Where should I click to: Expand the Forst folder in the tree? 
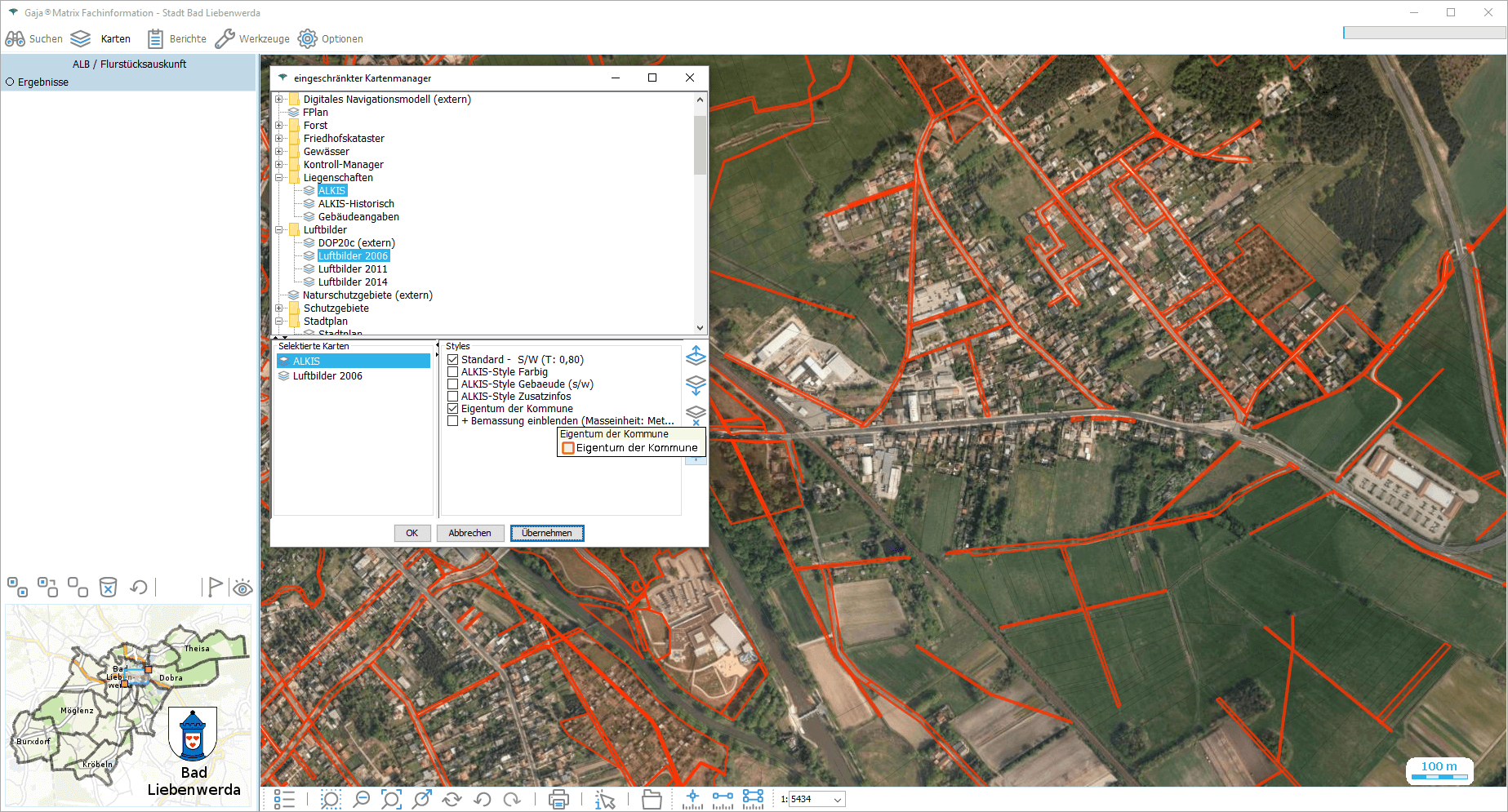(279, 126)
